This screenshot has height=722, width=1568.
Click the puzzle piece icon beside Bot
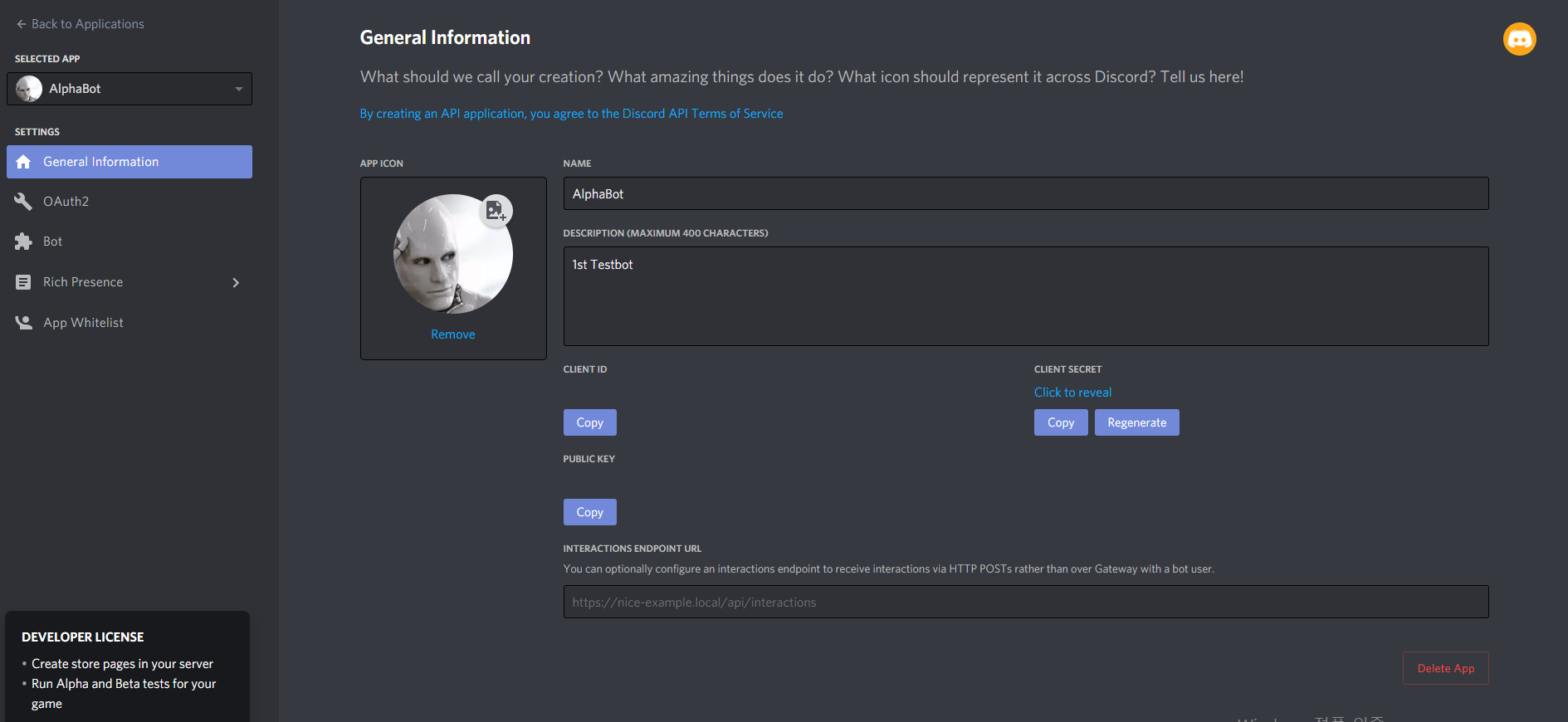(23, 241)
